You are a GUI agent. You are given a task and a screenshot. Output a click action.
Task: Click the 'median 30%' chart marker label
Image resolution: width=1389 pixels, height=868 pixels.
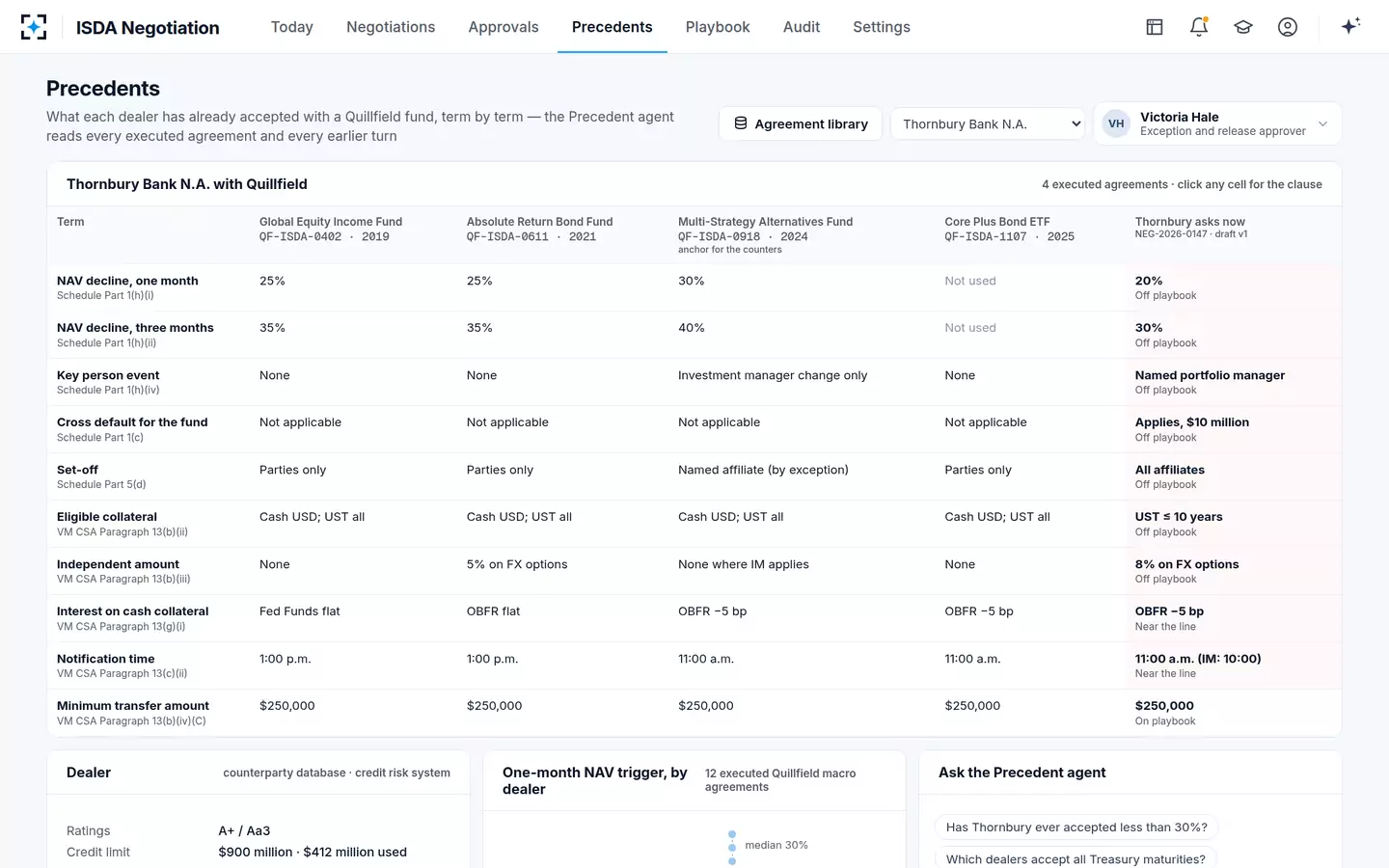(x=776, y=845)
